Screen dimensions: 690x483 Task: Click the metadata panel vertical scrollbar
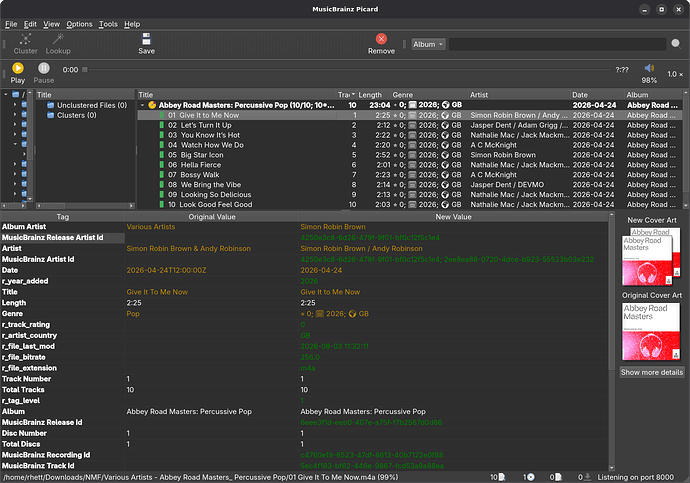point(611,342)
